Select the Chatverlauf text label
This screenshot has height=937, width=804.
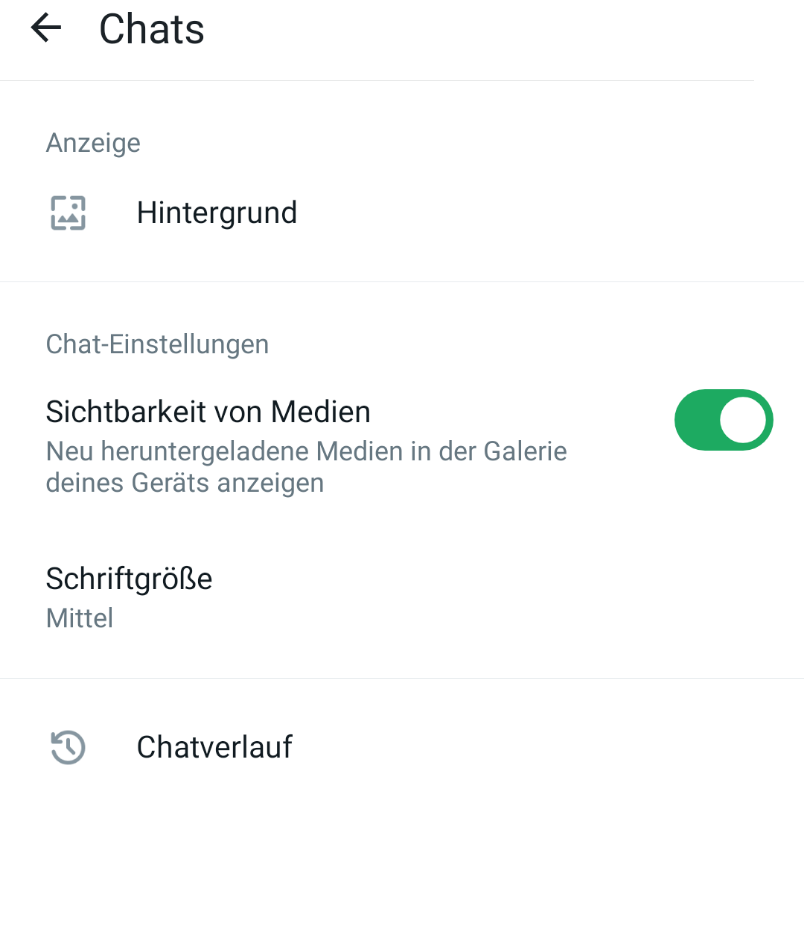click(x=214, y=747)
